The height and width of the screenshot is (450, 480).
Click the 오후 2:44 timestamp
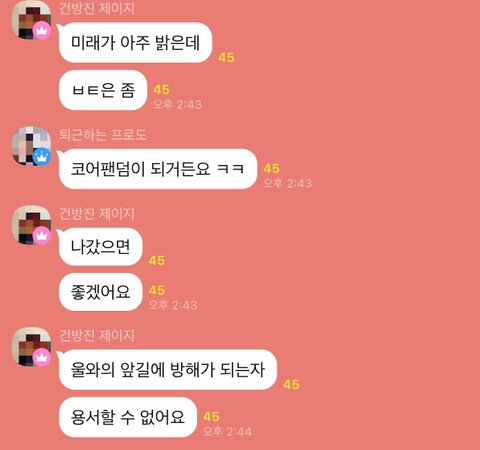coord(227,432)
